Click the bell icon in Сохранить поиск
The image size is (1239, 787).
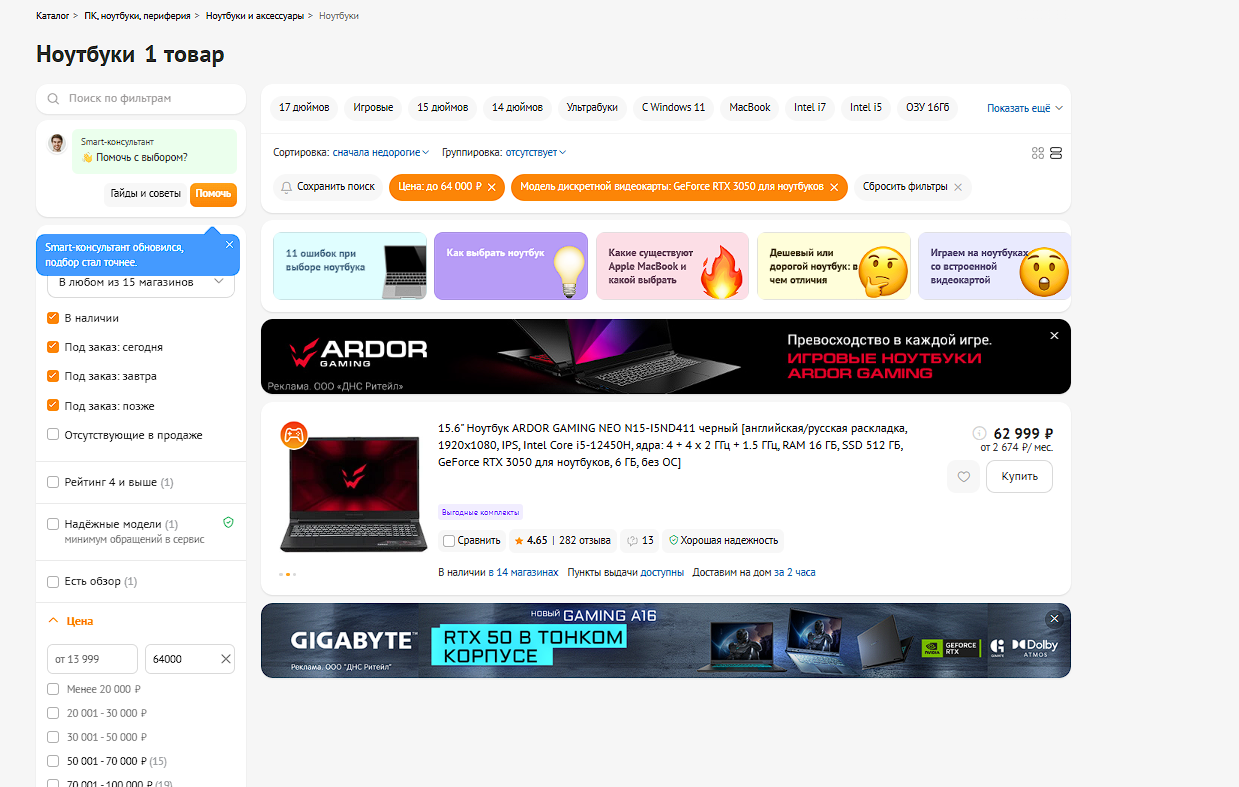point(287,187)
